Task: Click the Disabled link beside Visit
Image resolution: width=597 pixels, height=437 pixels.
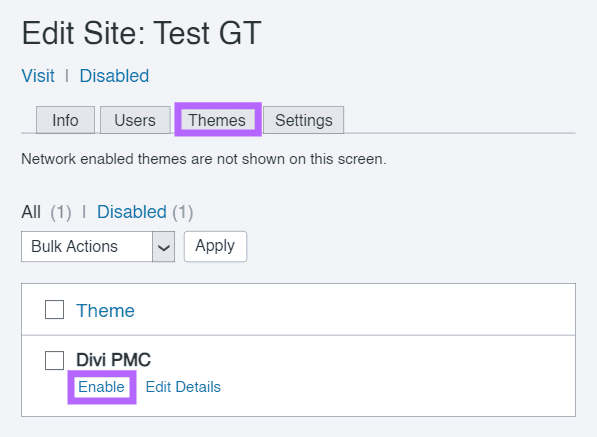Action: coord(114,76)
